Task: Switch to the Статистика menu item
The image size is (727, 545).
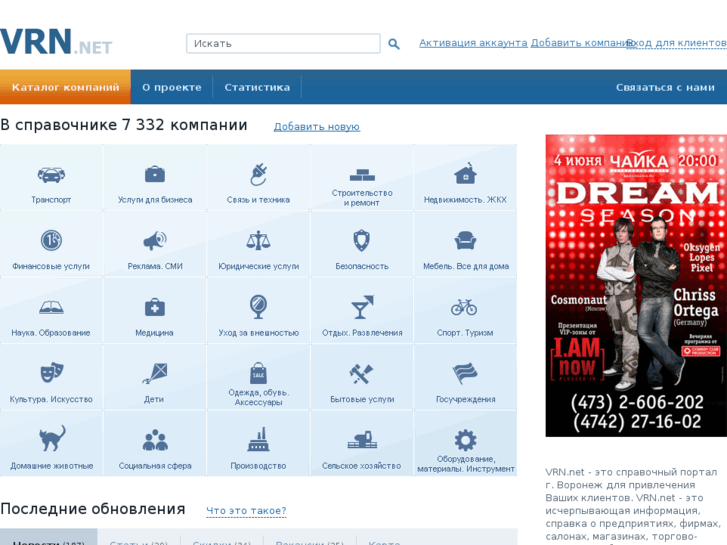Action: pyautogui.click(x=257, y=87)
